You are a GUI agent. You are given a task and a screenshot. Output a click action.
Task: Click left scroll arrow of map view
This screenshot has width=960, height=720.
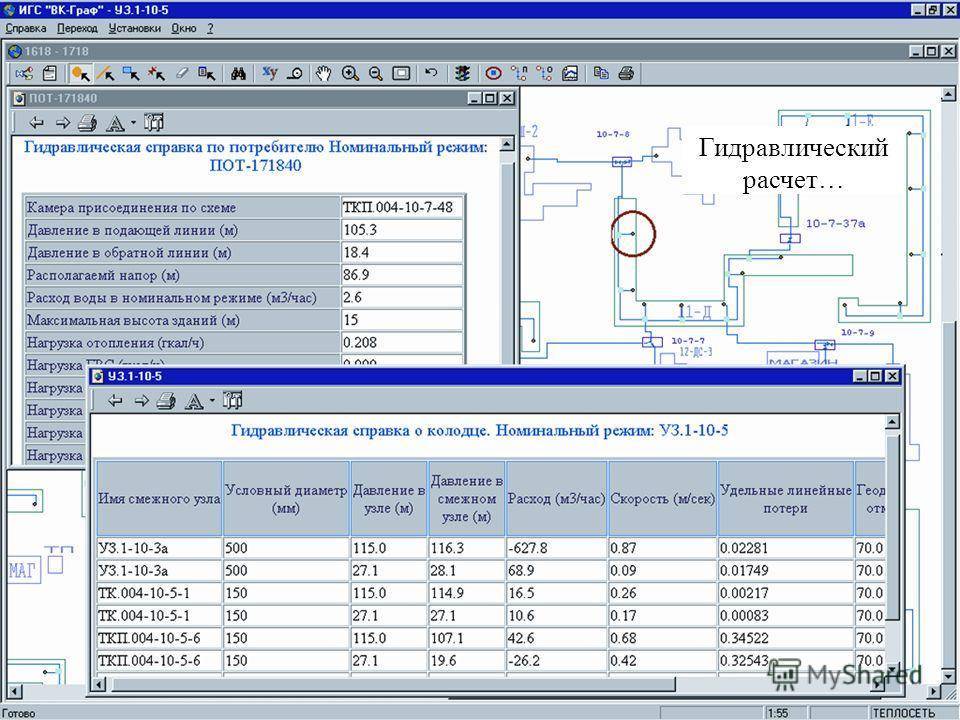(x=13, y=692)
